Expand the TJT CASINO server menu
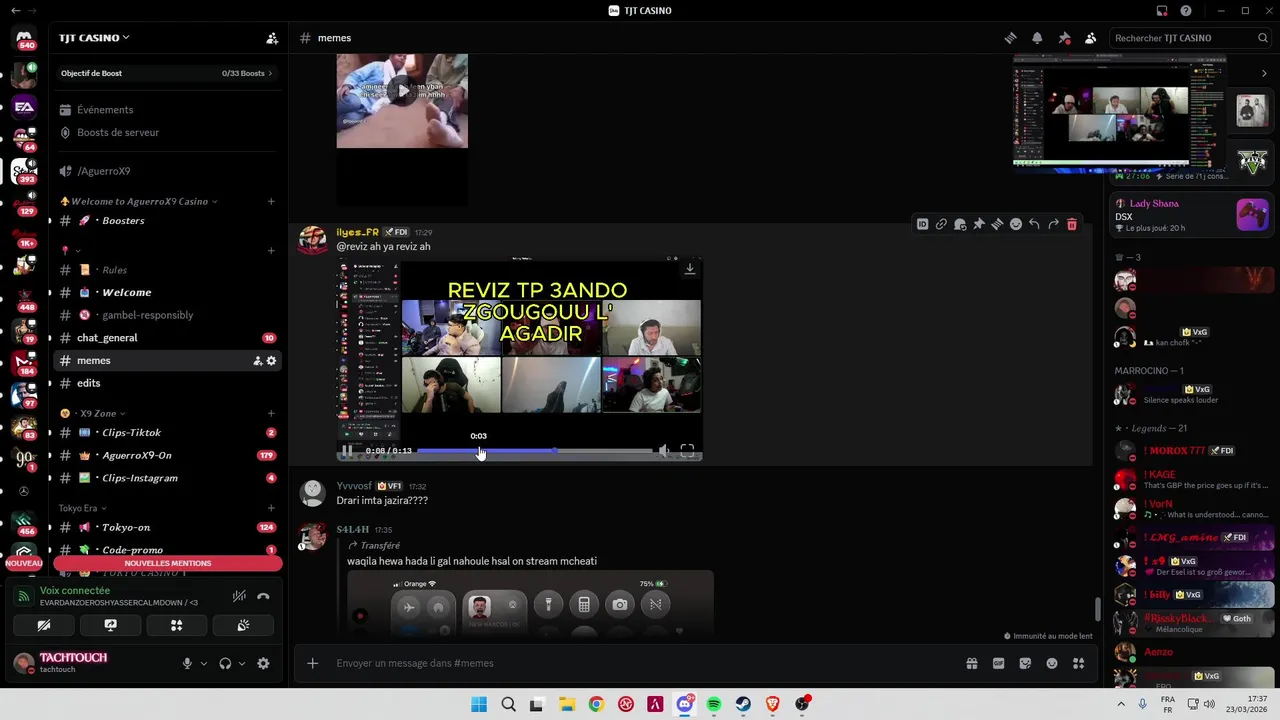This screenshot has width=1280, height=720. 95,38
